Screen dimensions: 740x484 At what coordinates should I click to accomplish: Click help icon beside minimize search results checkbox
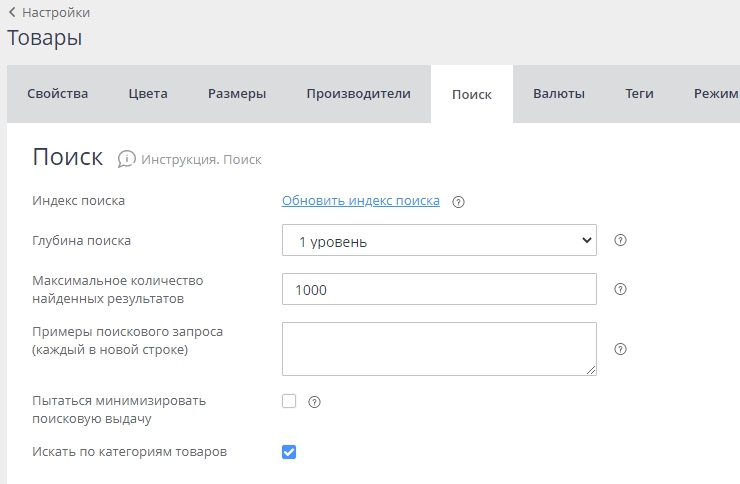(315, 402)
